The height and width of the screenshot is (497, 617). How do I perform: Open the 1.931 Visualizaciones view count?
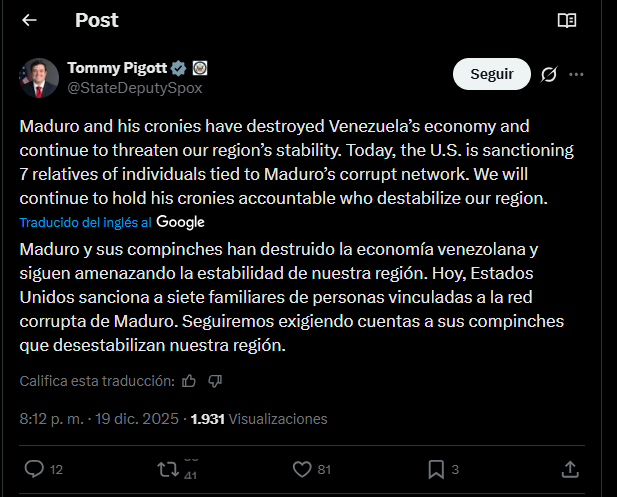(258, 419)
